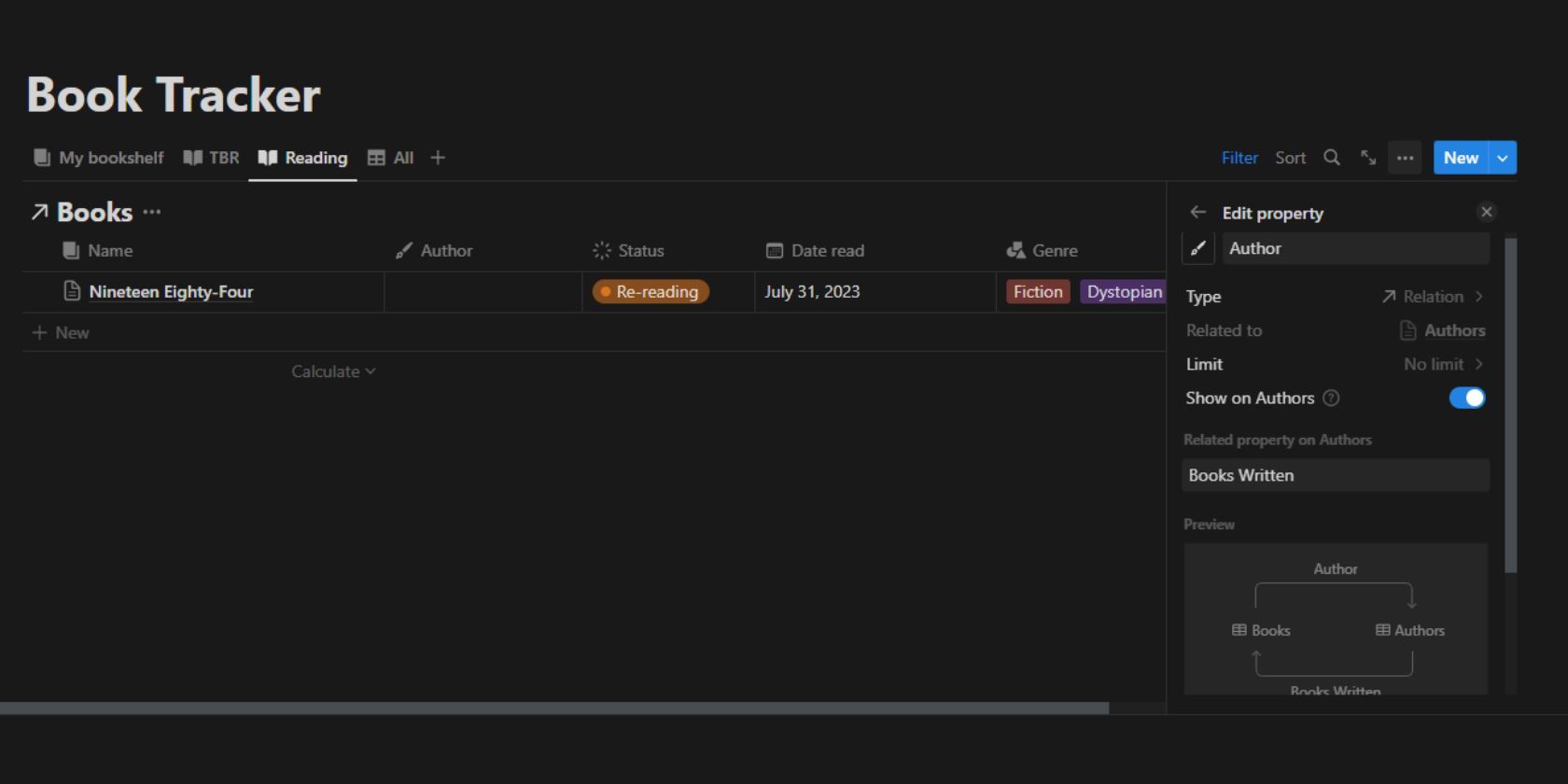1568x784 pixels.
Task: Click the Books linked-database arrow icon
Action: 39,213
